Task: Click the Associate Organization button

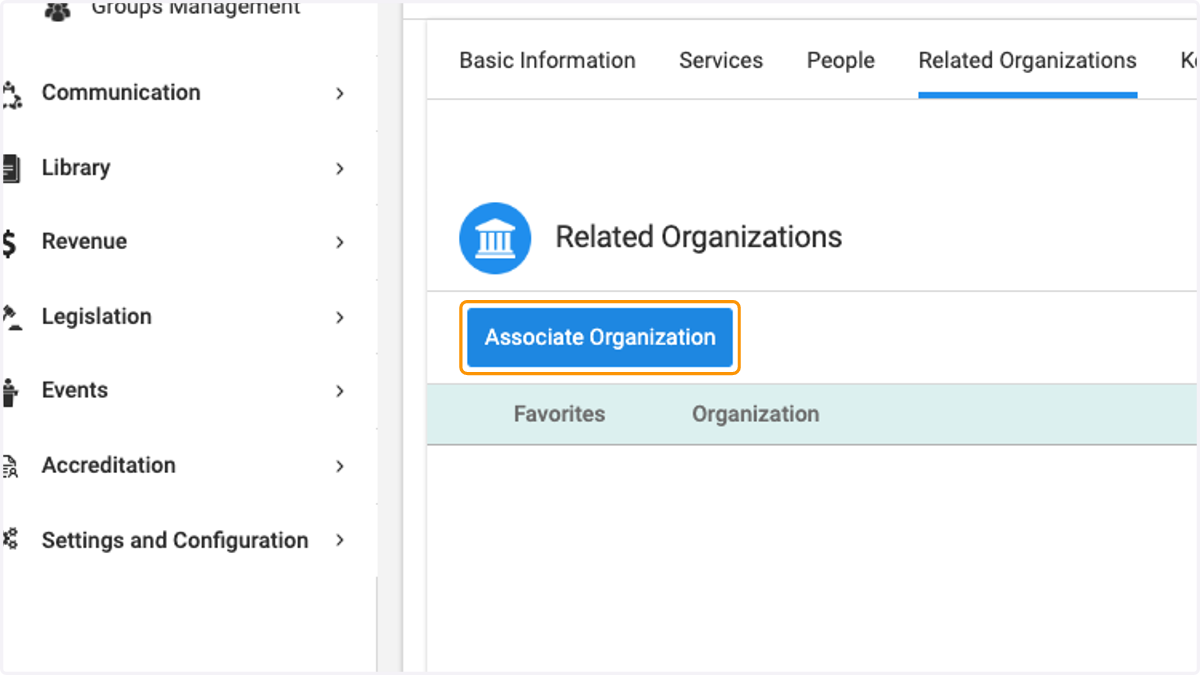Action: pyautogui.click(x=600, y=338)
